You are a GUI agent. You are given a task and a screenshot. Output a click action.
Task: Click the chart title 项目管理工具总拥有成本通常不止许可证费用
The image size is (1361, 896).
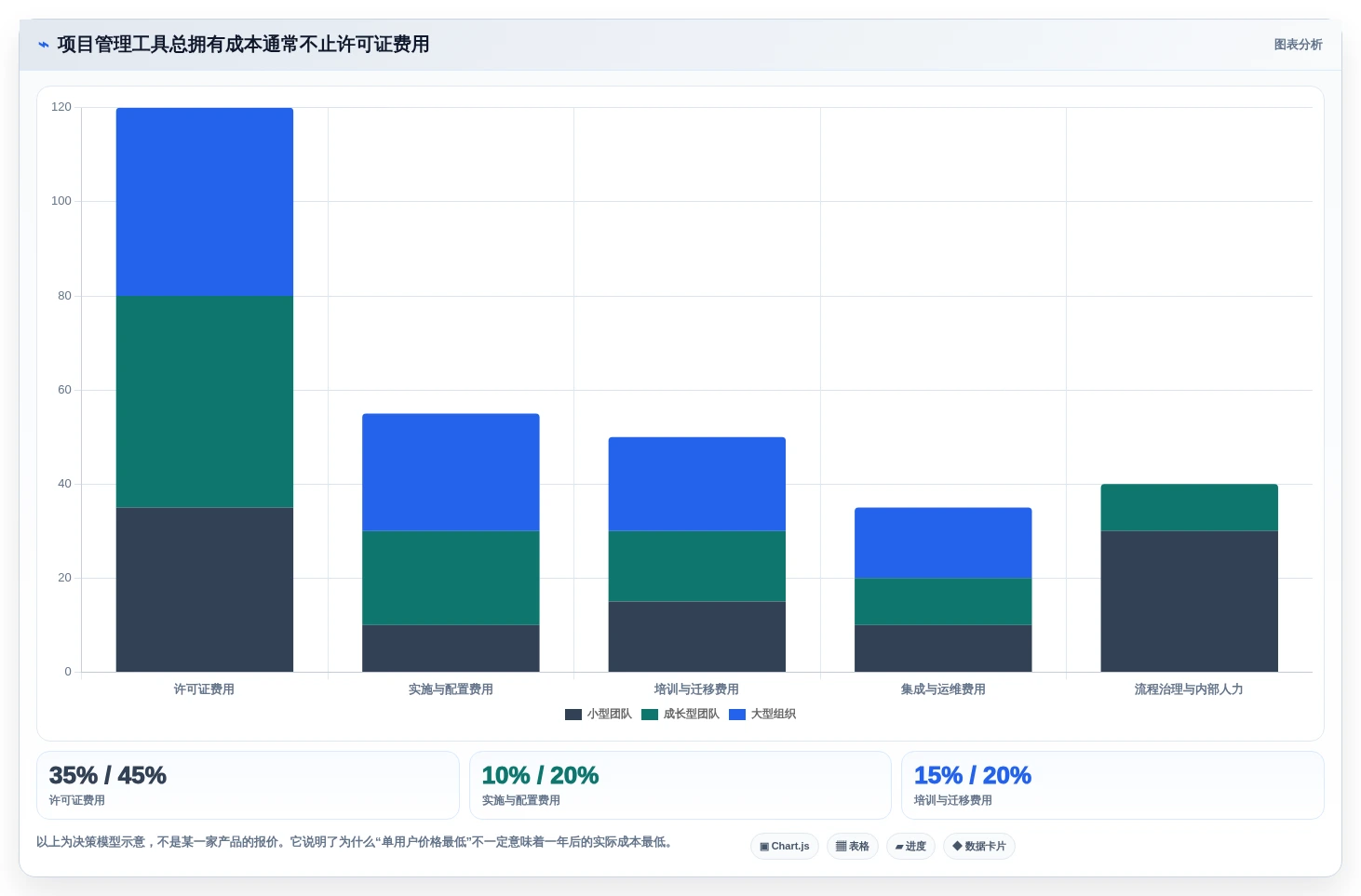click(243, 45)
